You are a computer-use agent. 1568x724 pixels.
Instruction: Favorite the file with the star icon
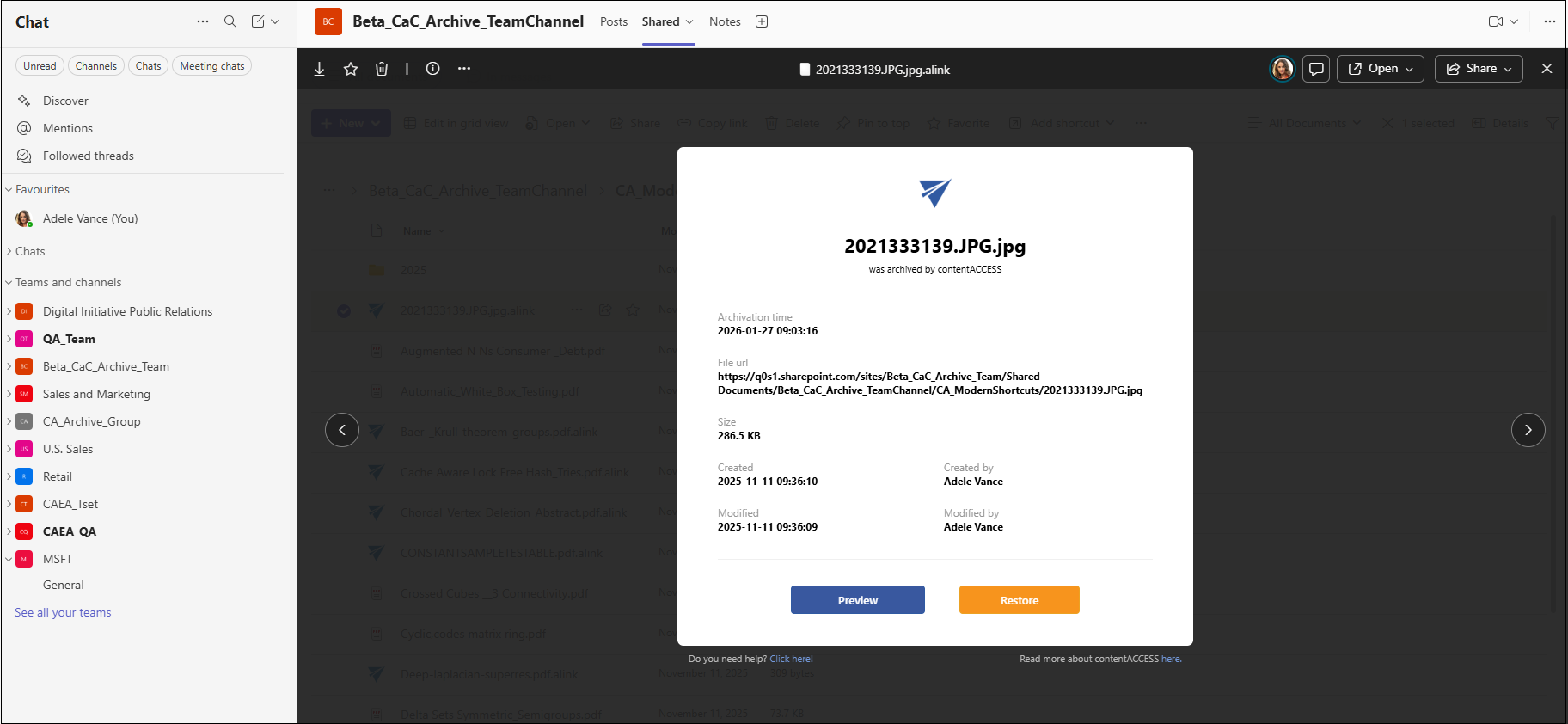pos(351,69)
